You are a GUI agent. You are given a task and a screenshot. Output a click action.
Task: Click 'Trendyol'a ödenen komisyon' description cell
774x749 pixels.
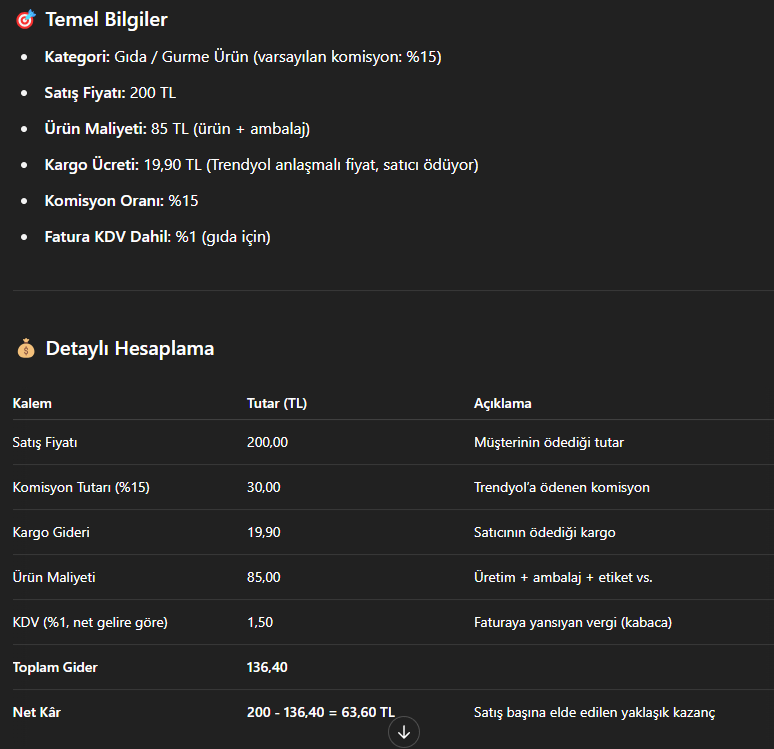562,487
